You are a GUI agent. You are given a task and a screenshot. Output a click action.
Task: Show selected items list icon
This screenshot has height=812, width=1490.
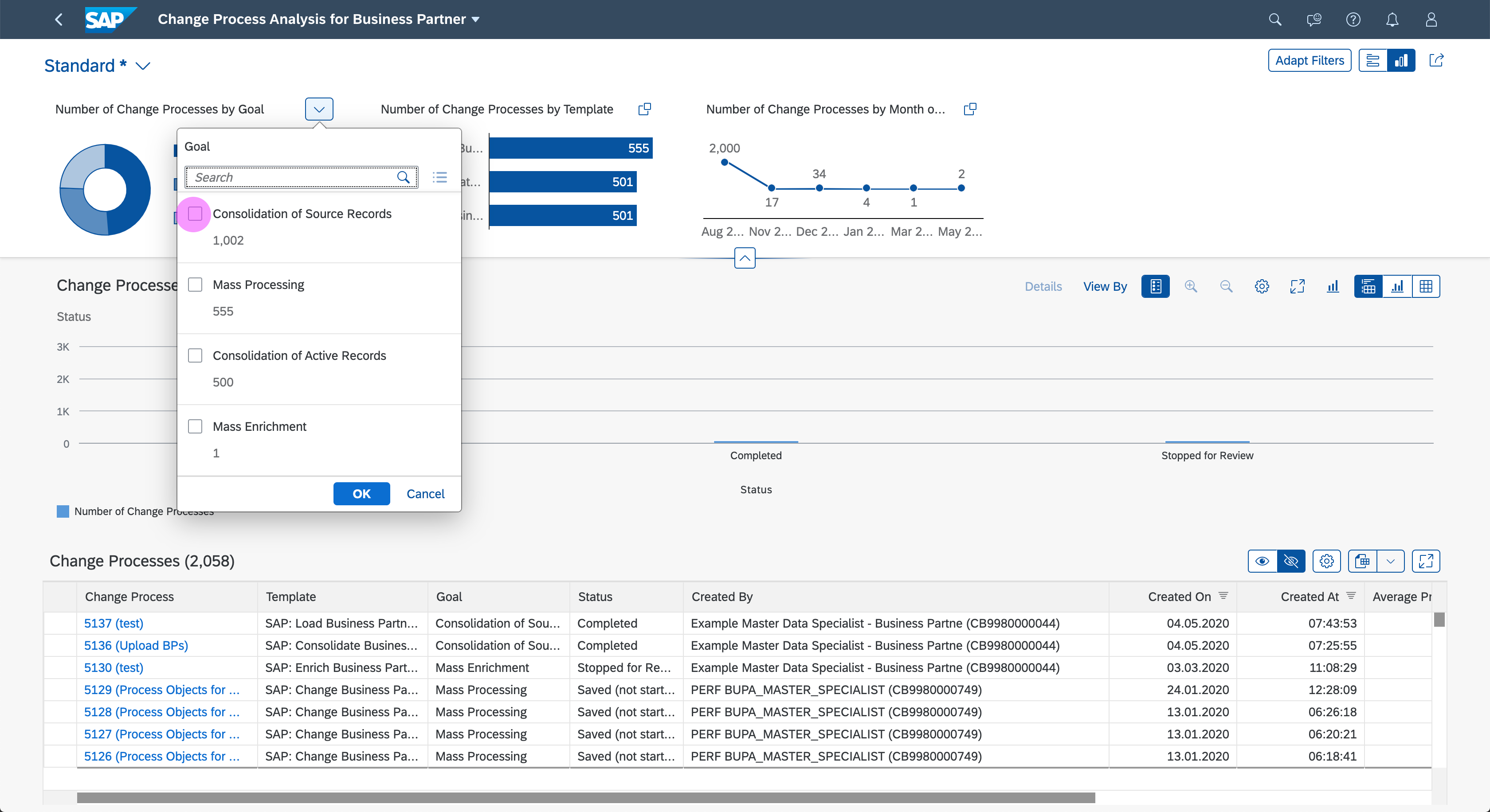point(439,177)
